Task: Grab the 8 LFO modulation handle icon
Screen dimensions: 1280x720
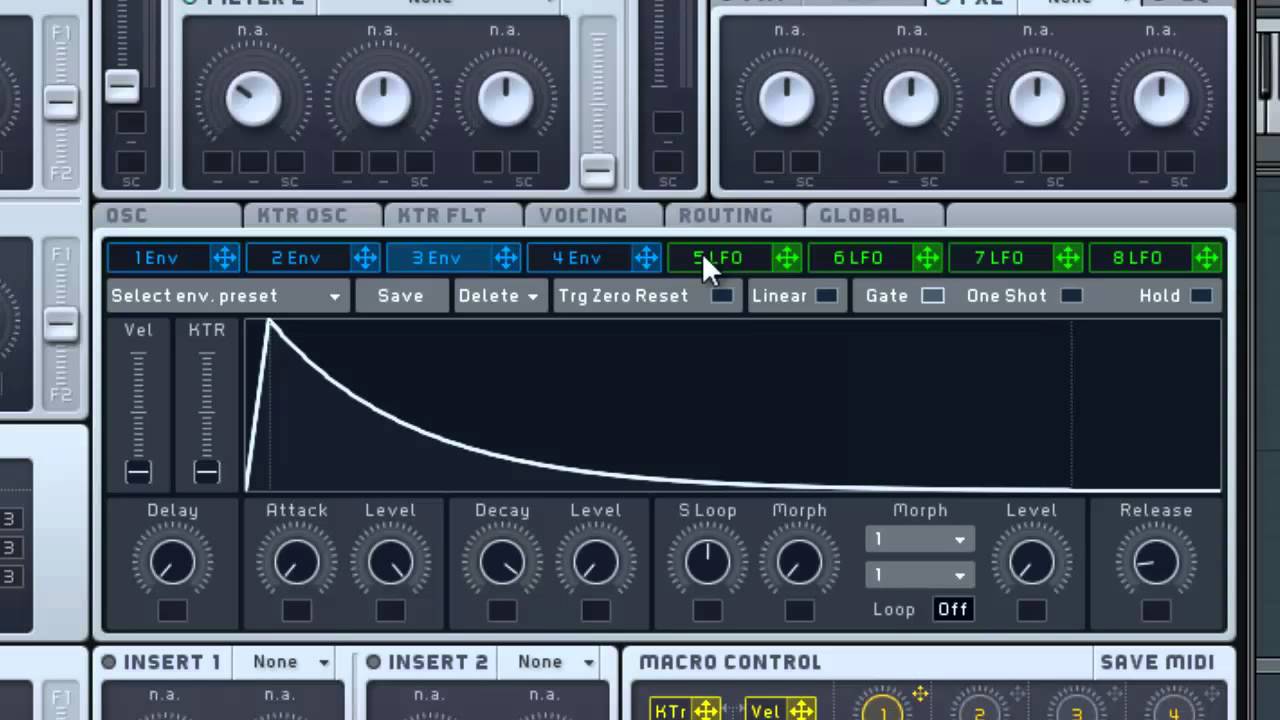Action: click(x=1207, y=258)
